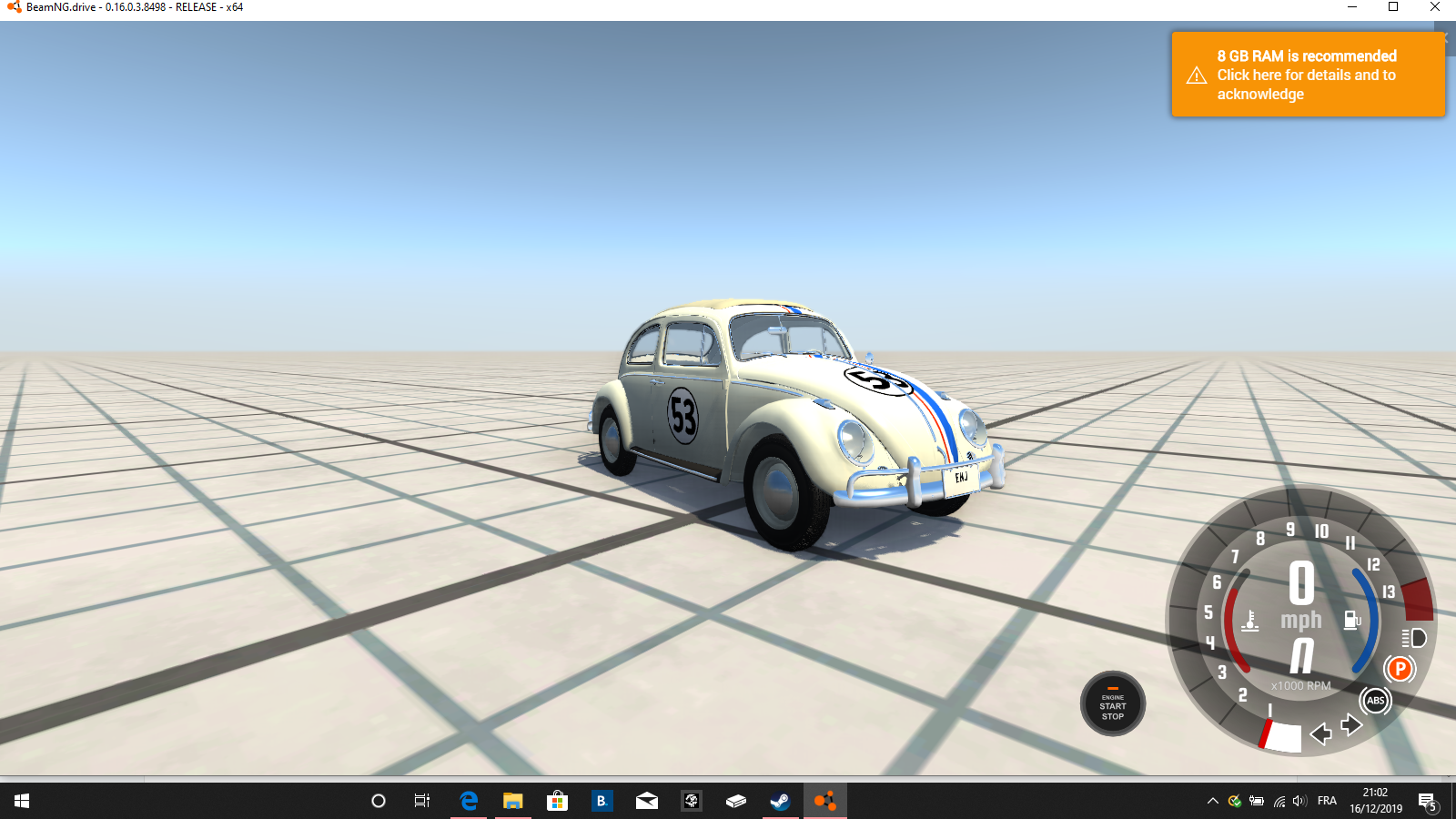Click the battery icon in system tray

click(1257, 801)
